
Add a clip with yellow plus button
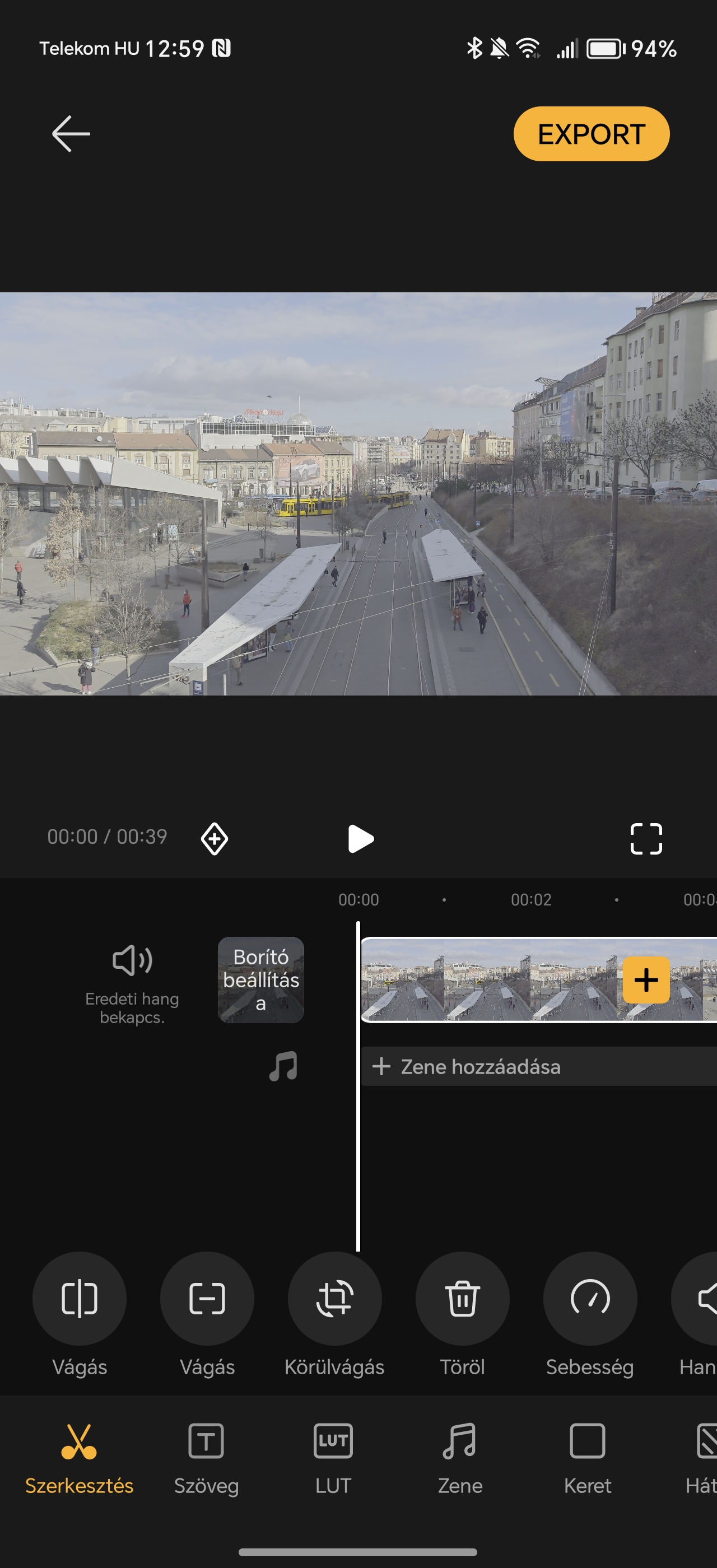(x=646, y=979)
